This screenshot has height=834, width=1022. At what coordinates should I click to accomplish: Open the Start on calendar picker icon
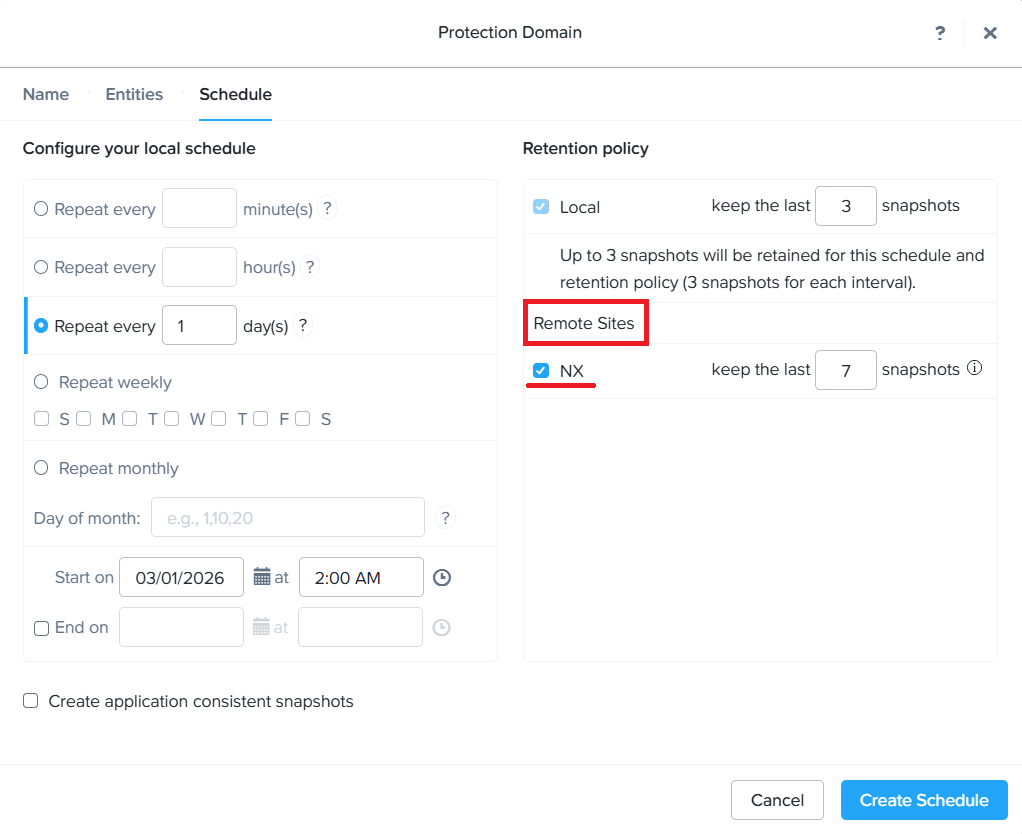point(262,577)
